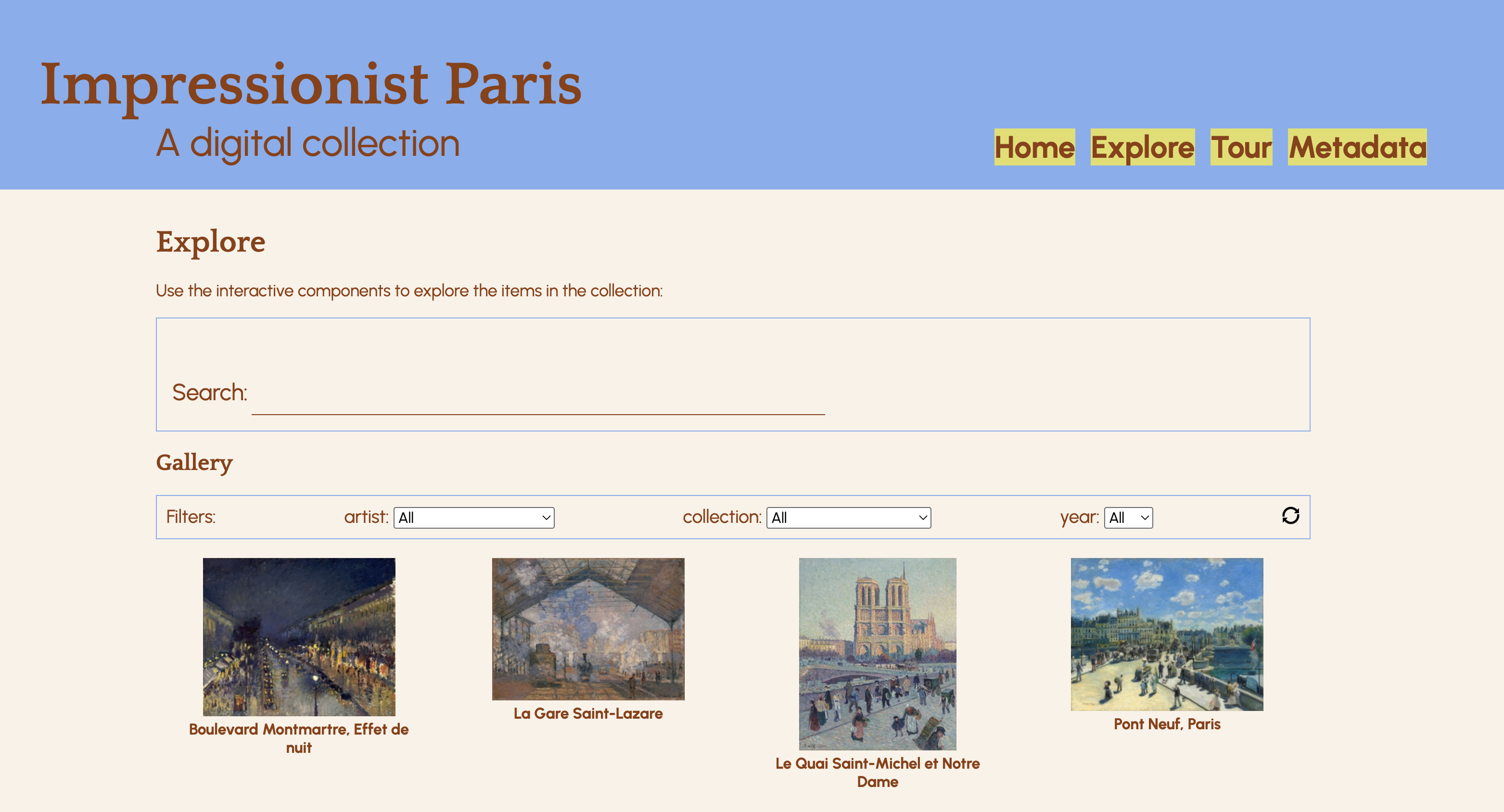Open the collection filter dropdown

(x=848, y=517)
